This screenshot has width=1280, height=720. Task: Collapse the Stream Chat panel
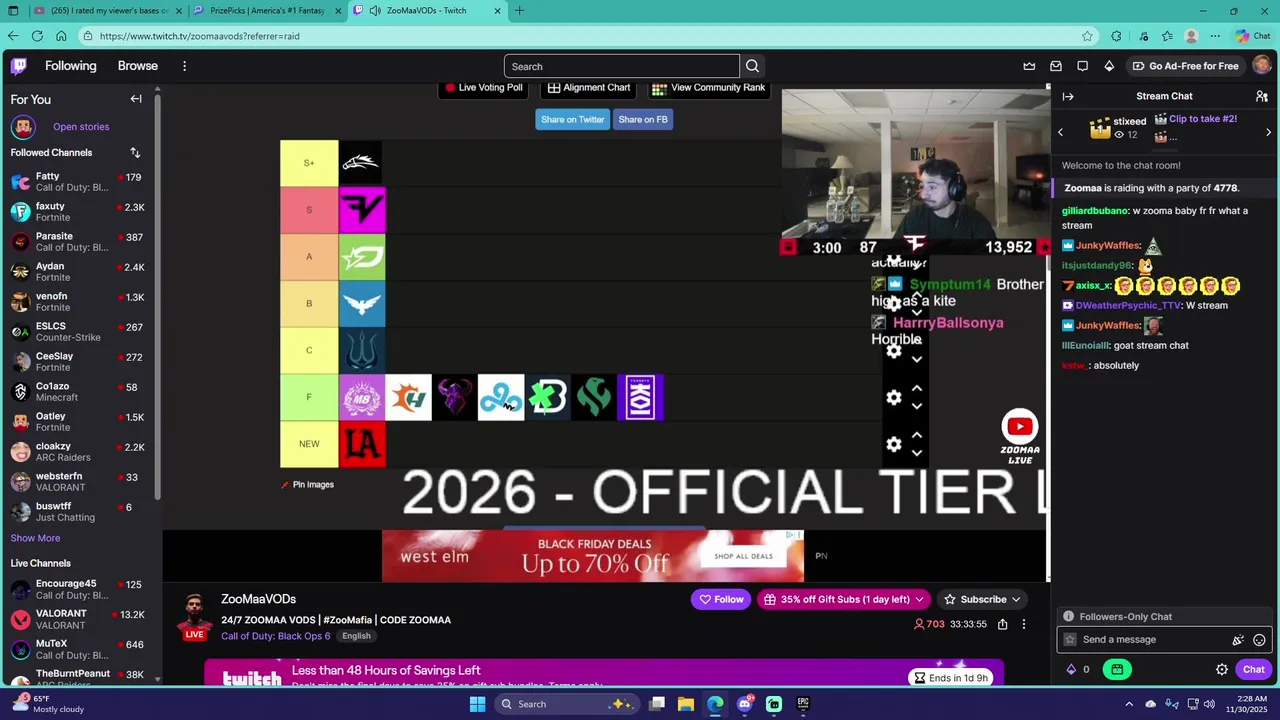pyautogui.click(x=1068, y=96)
